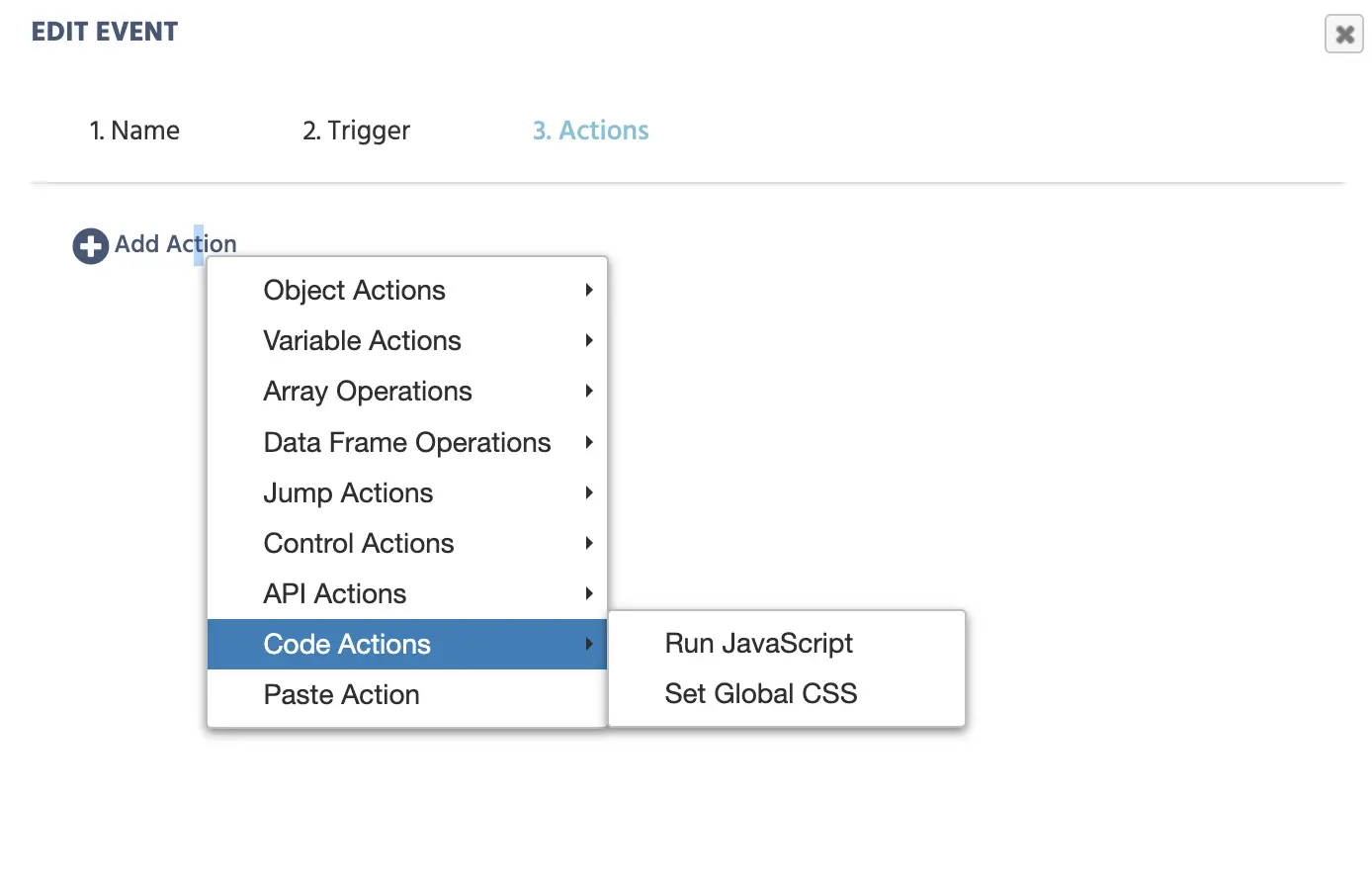This screenshot has width=1372, height=890.
Task: Choose Run JavaScript from the submenu
Action: click(x=758, y=644)
